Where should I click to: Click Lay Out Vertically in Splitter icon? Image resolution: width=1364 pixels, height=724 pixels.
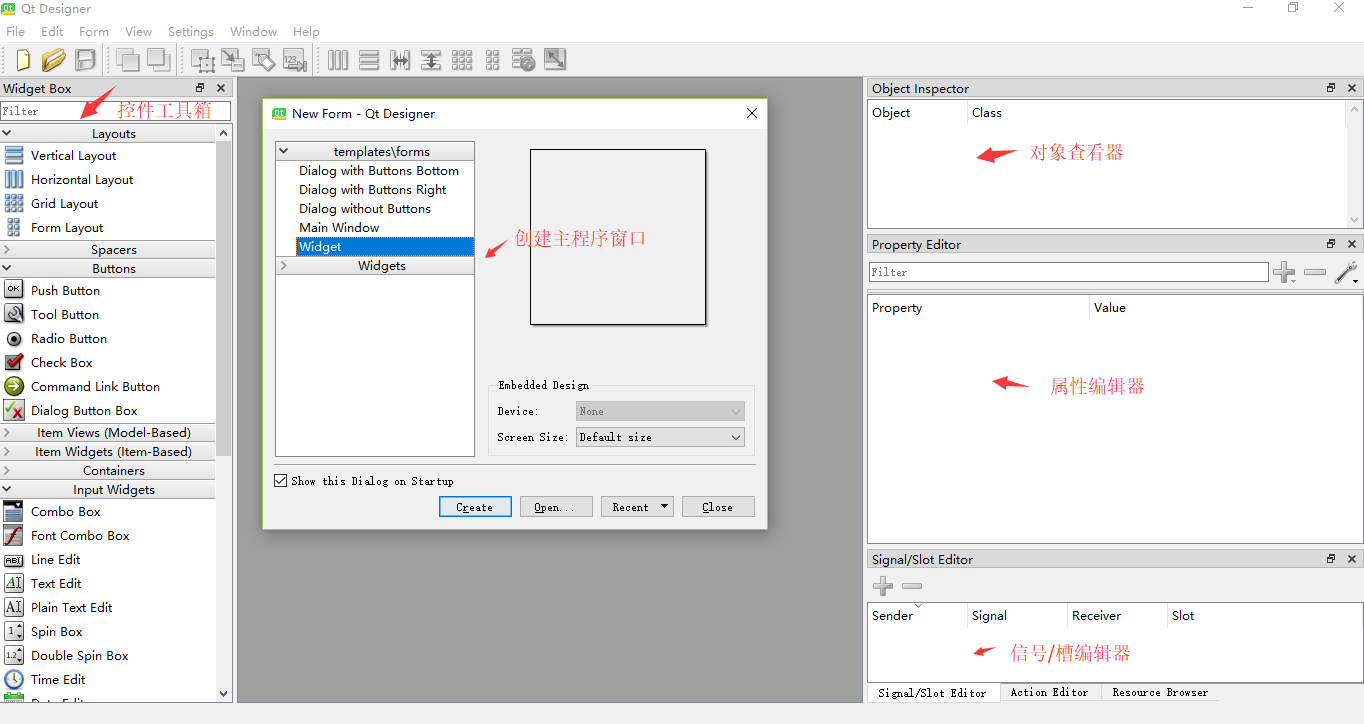pyautogui.click(x=431, y=60)
